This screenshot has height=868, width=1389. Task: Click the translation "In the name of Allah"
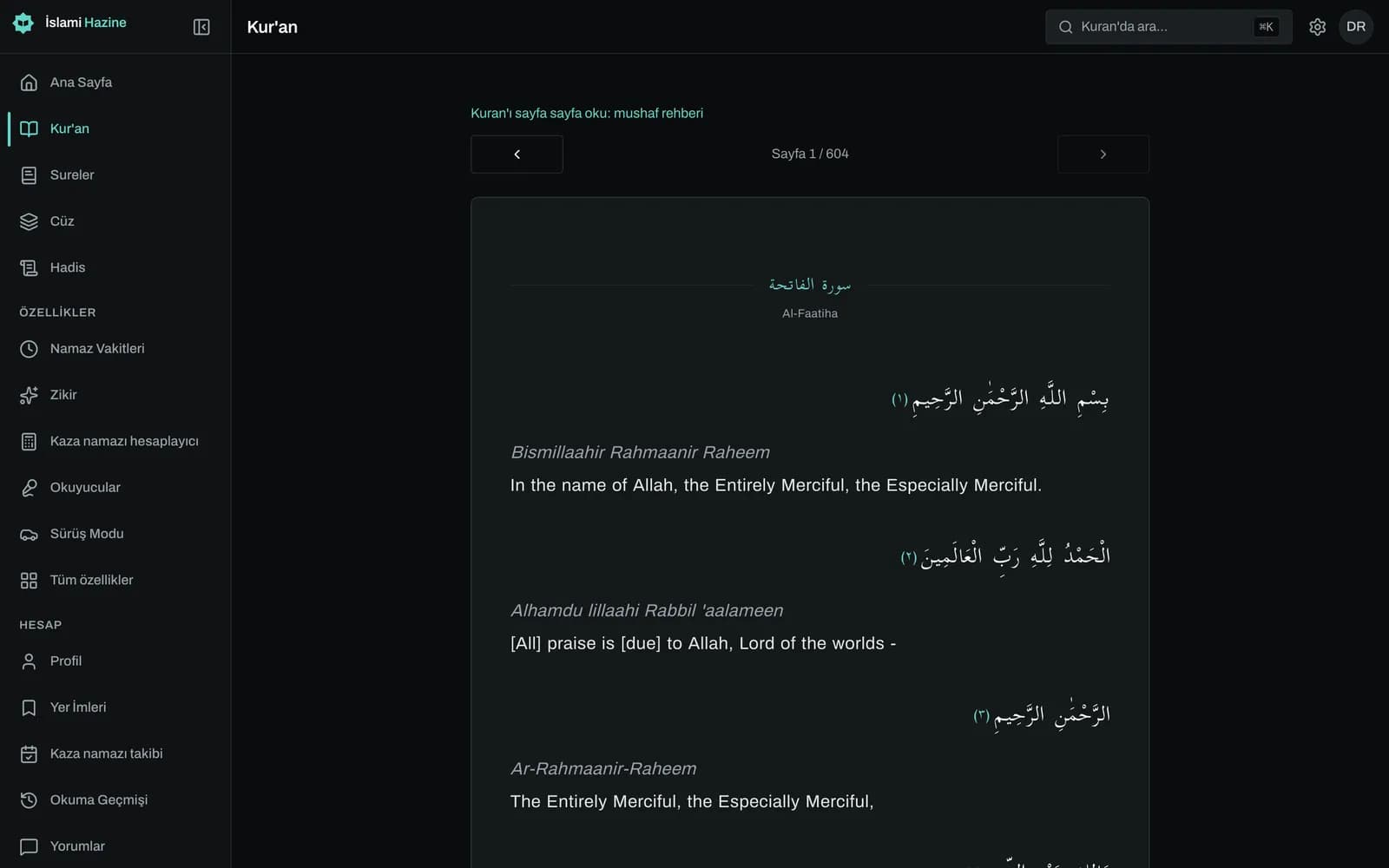[x=776, y=485]
